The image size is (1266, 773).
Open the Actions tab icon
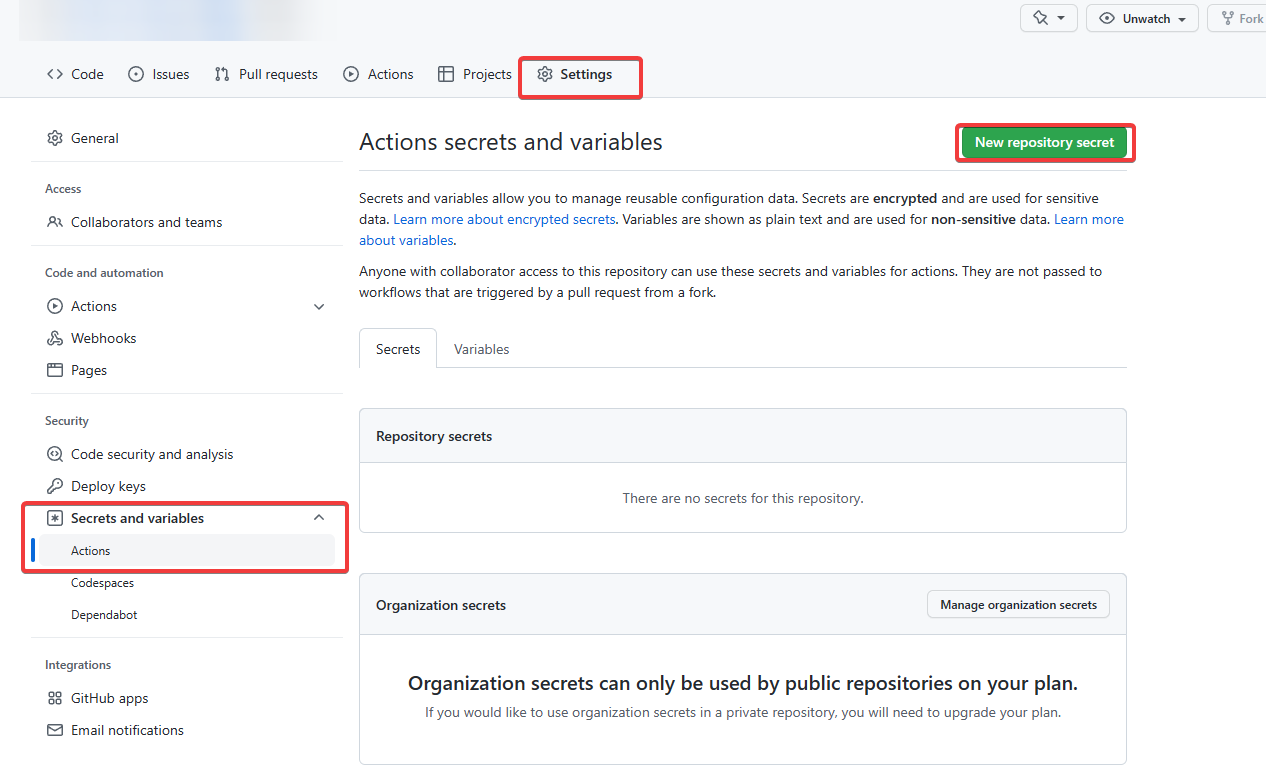[x=350, y=73]
